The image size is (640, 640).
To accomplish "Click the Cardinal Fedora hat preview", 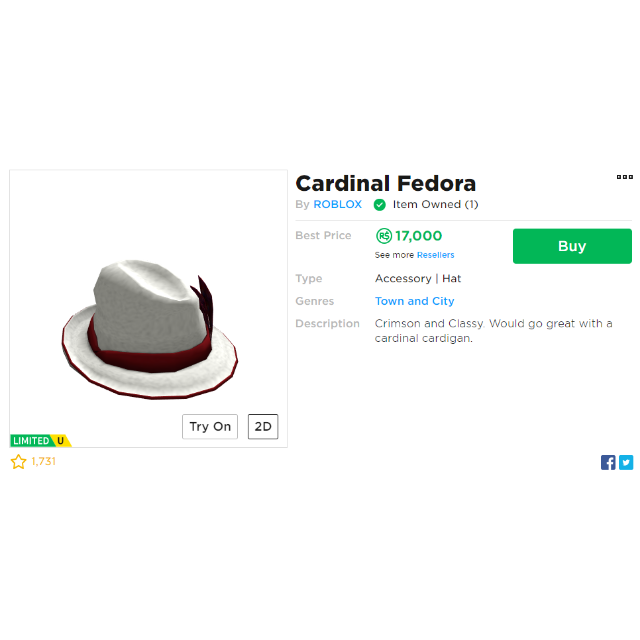I will (x=150, y=329).
